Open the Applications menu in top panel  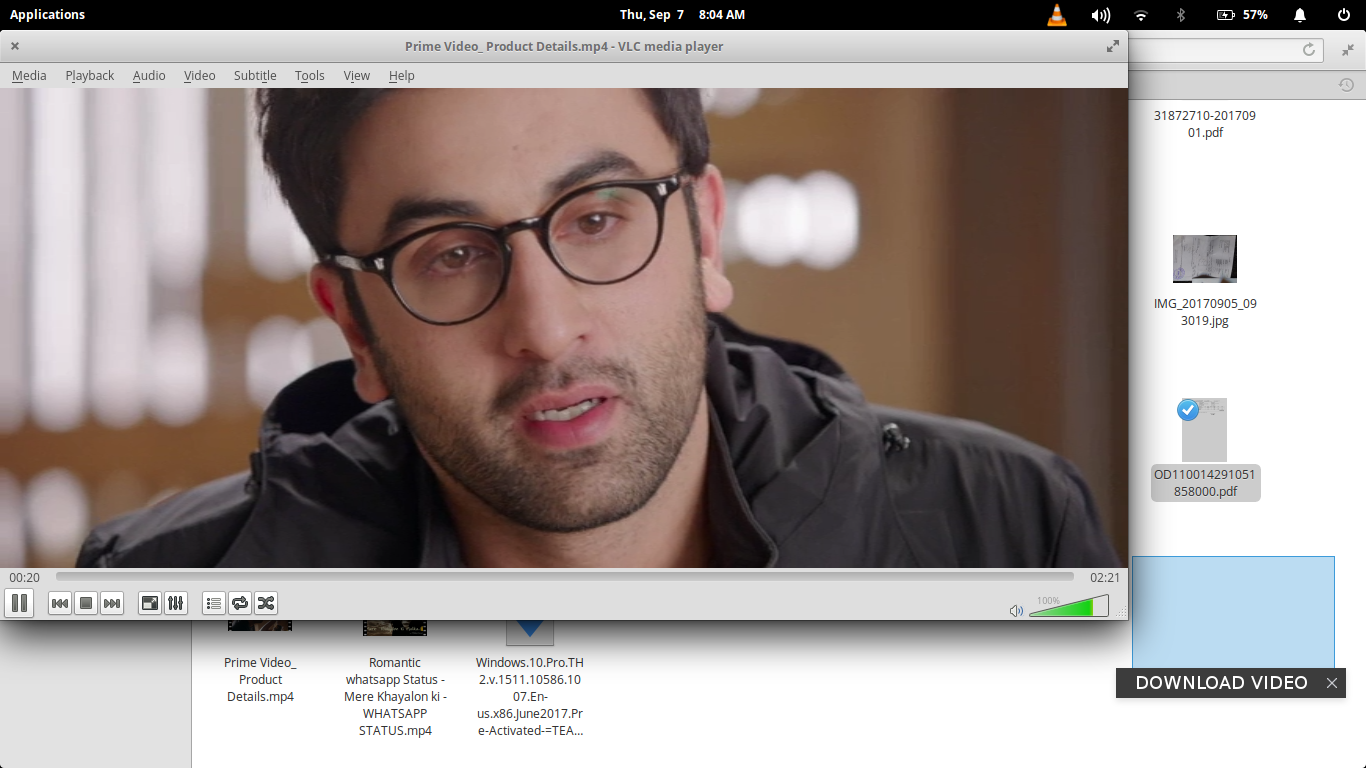click(x=47, y=14)
